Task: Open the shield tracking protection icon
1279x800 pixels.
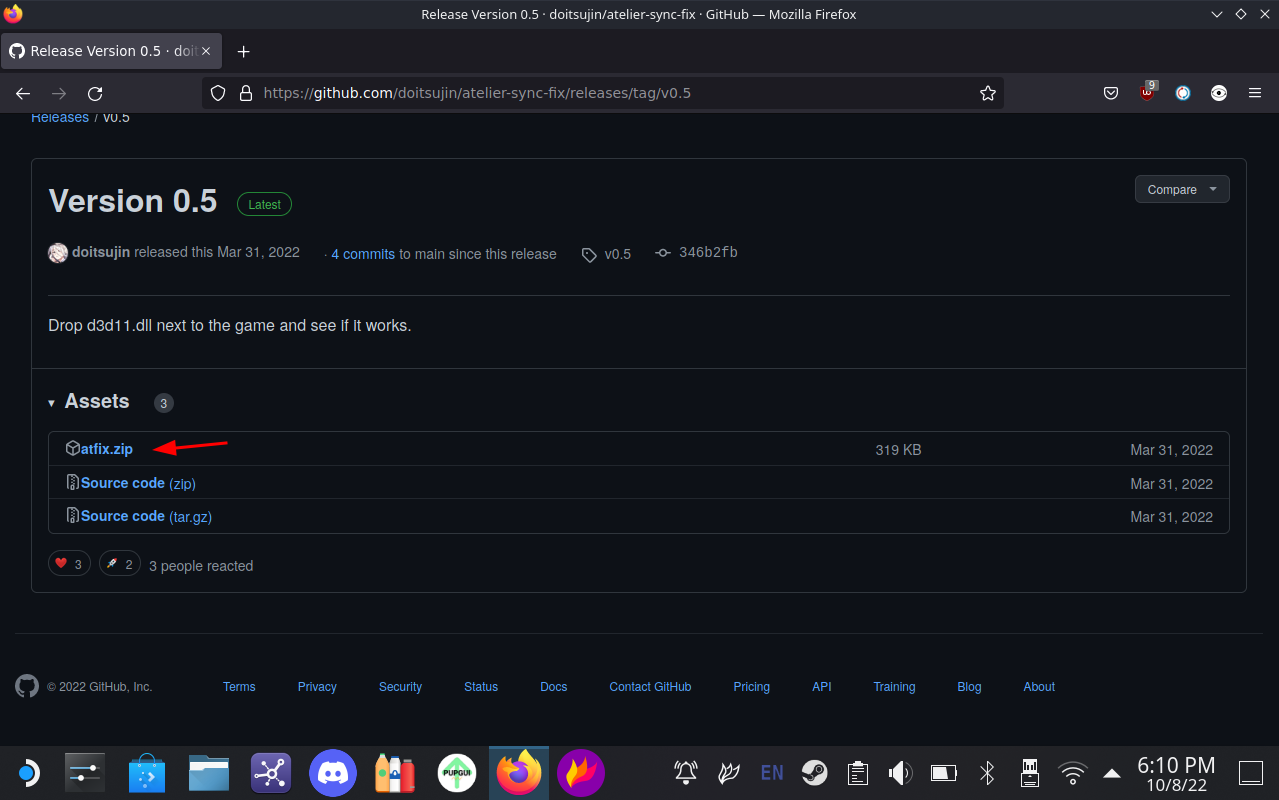Action: 218,93
